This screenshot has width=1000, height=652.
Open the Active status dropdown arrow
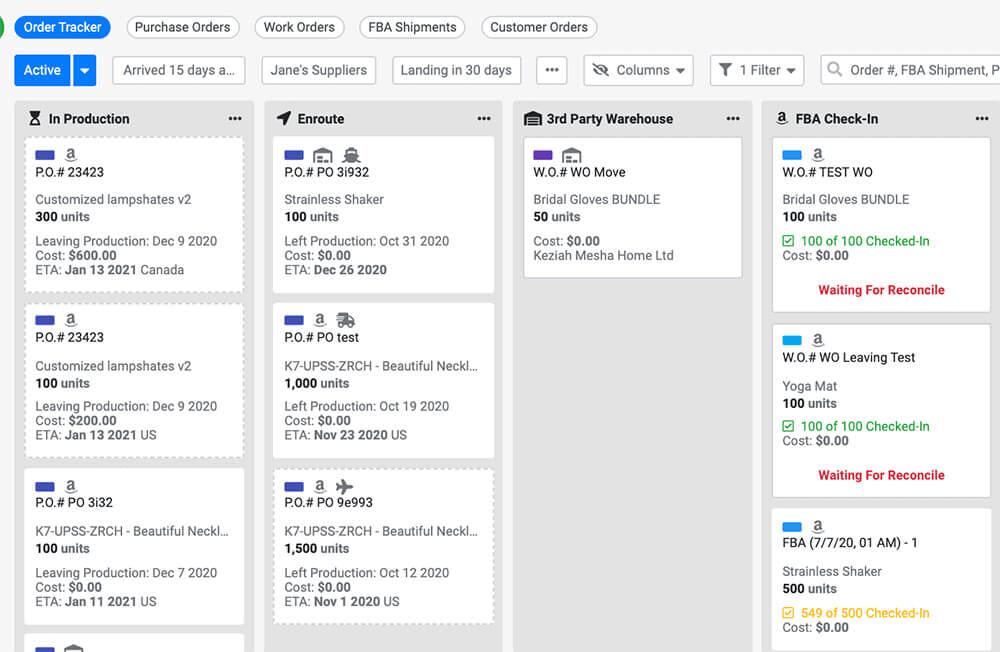(84, 70)
